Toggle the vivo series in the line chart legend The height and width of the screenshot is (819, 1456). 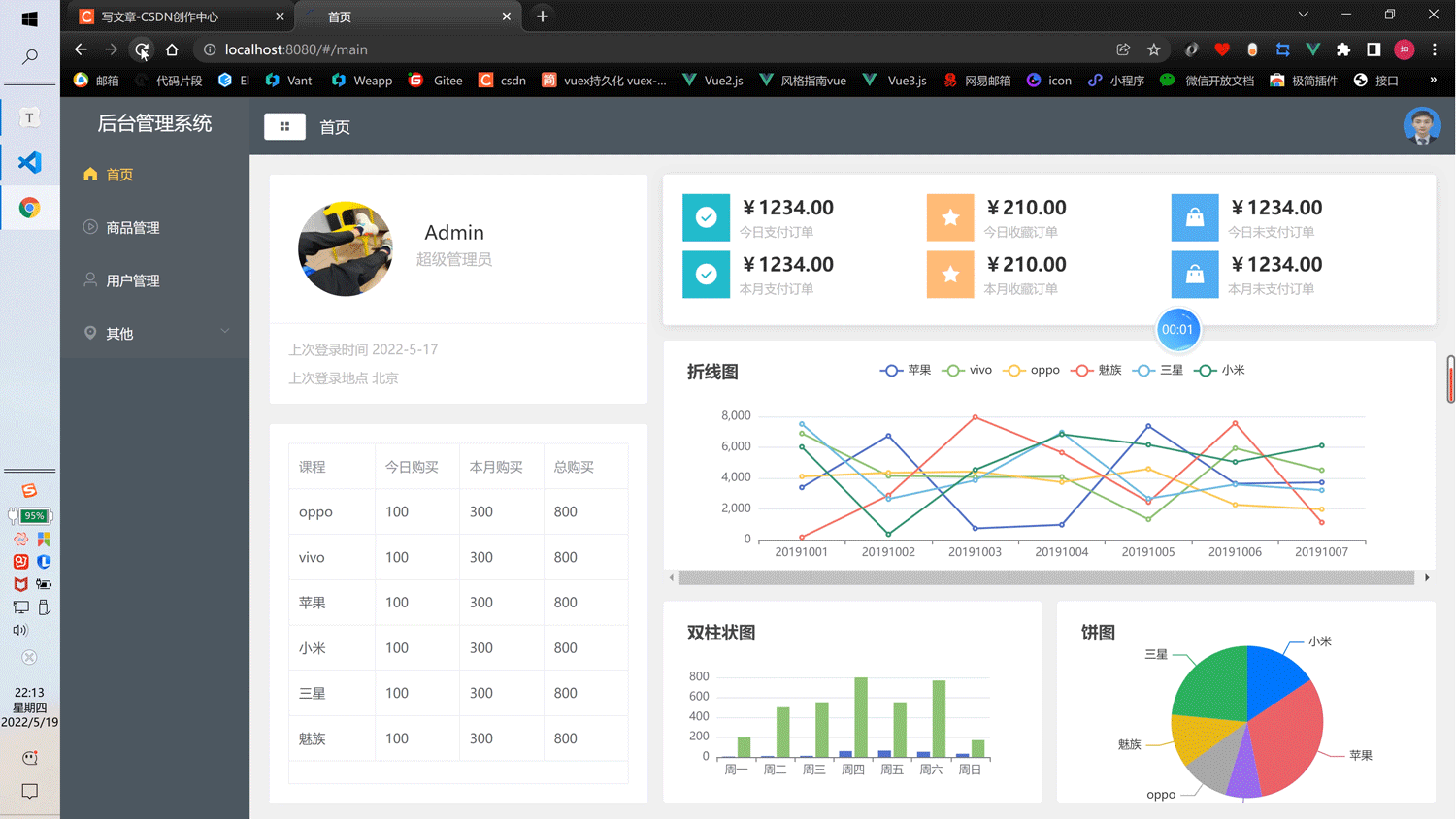(968, 370)
